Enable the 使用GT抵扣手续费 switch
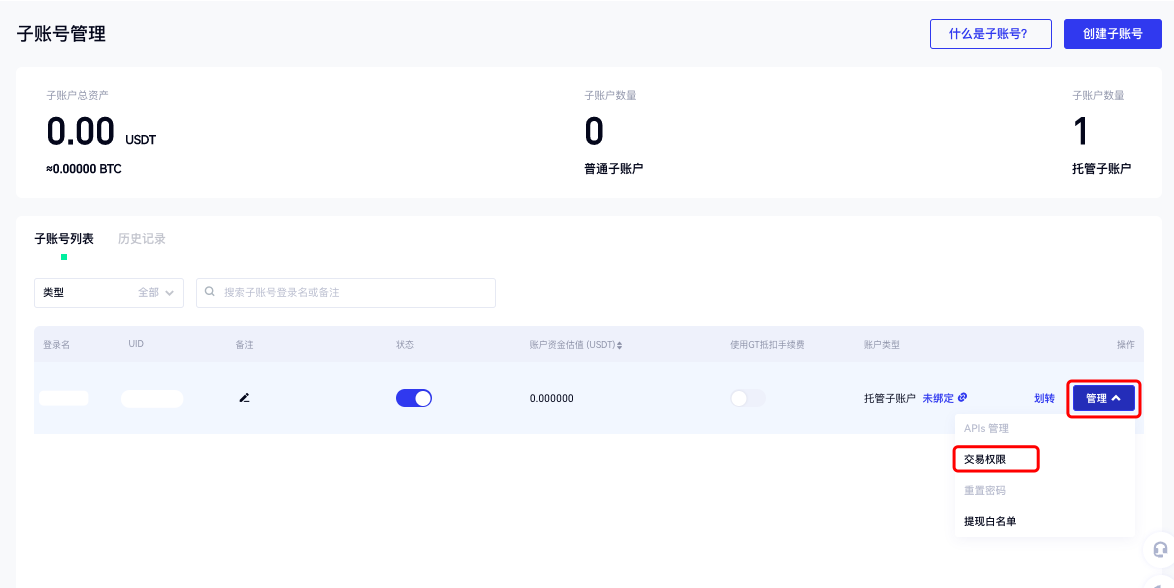Image resolution: width=1174 pixels, height=588 pixels. point(748,398)
